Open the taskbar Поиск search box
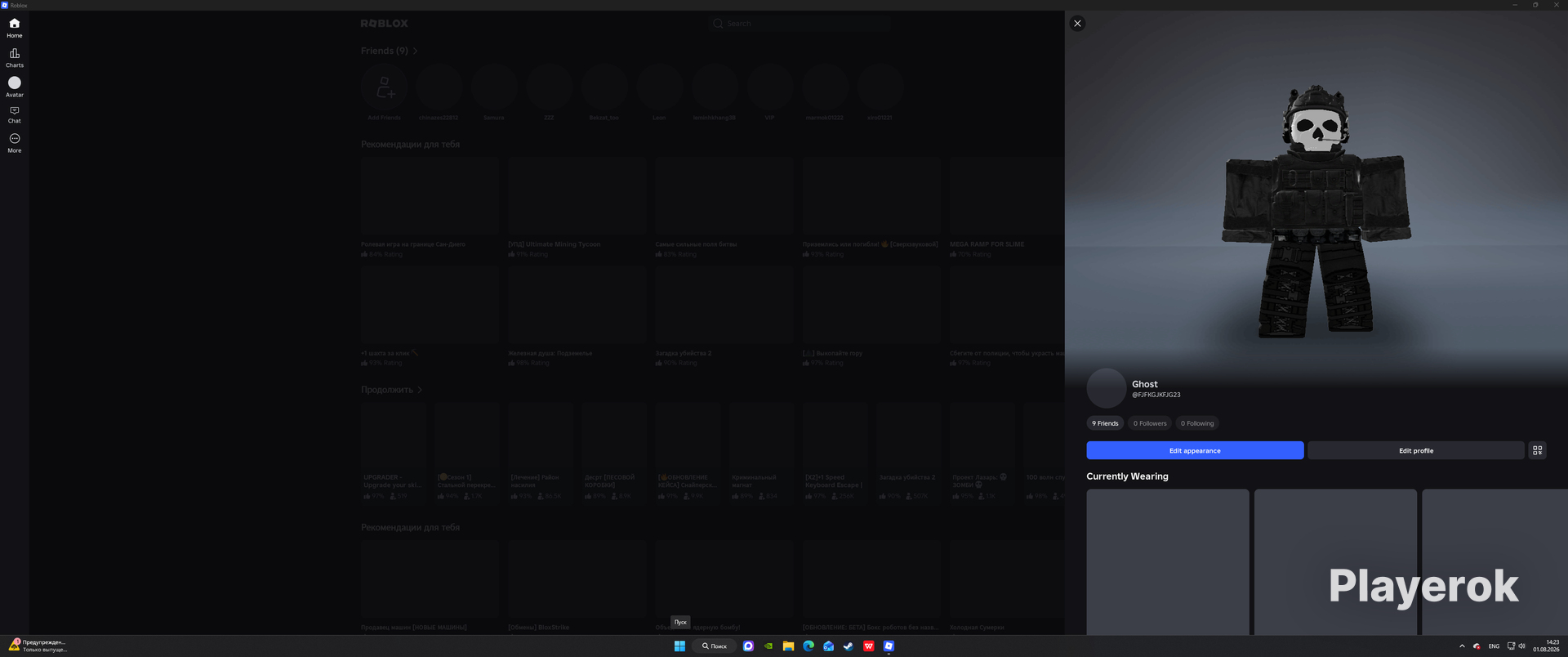This screenshot has width=1568, height=657. pos(715,646)
